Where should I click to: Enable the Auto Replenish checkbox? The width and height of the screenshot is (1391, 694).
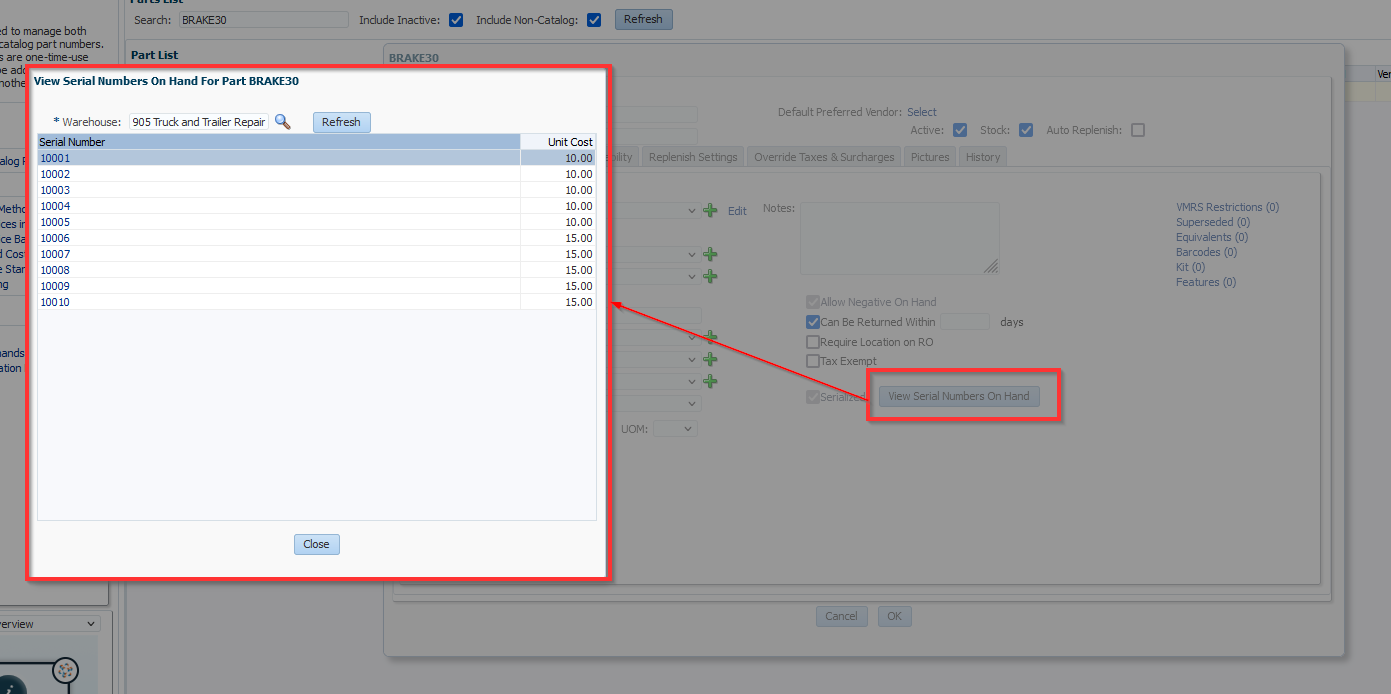[1138, 130]
